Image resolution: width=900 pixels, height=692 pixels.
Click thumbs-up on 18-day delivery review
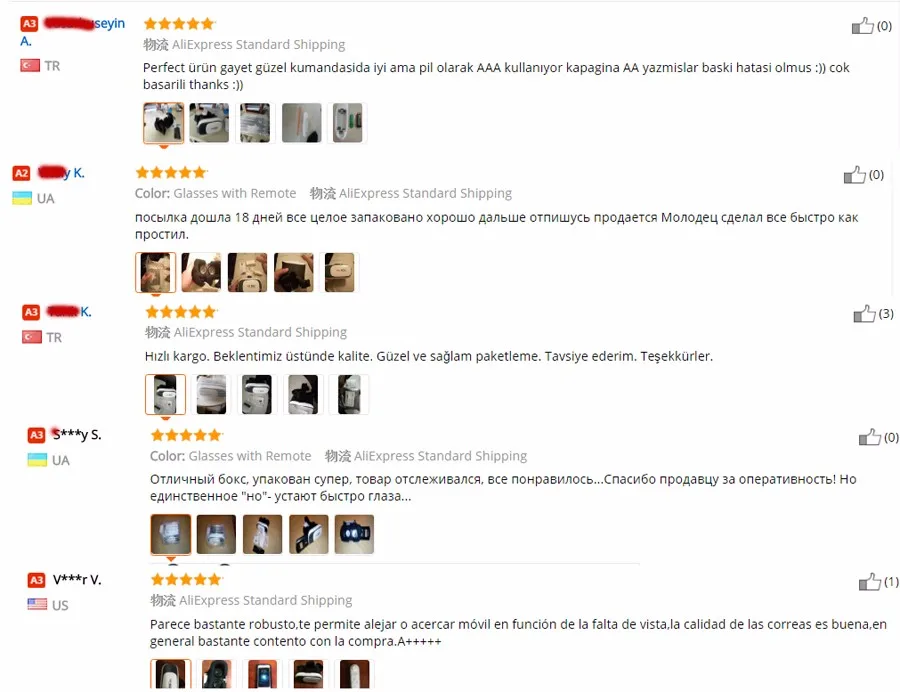point(854,175)
